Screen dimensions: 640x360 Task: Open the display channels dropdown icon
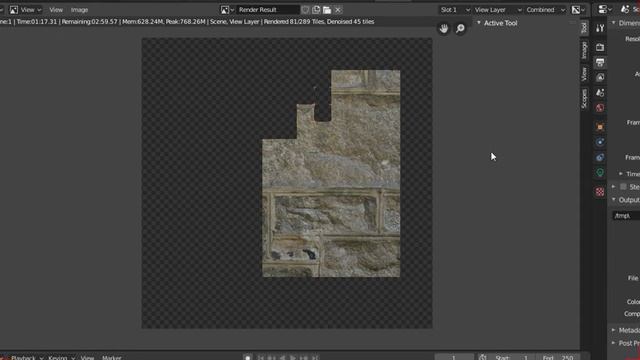(x=578, y=9)
